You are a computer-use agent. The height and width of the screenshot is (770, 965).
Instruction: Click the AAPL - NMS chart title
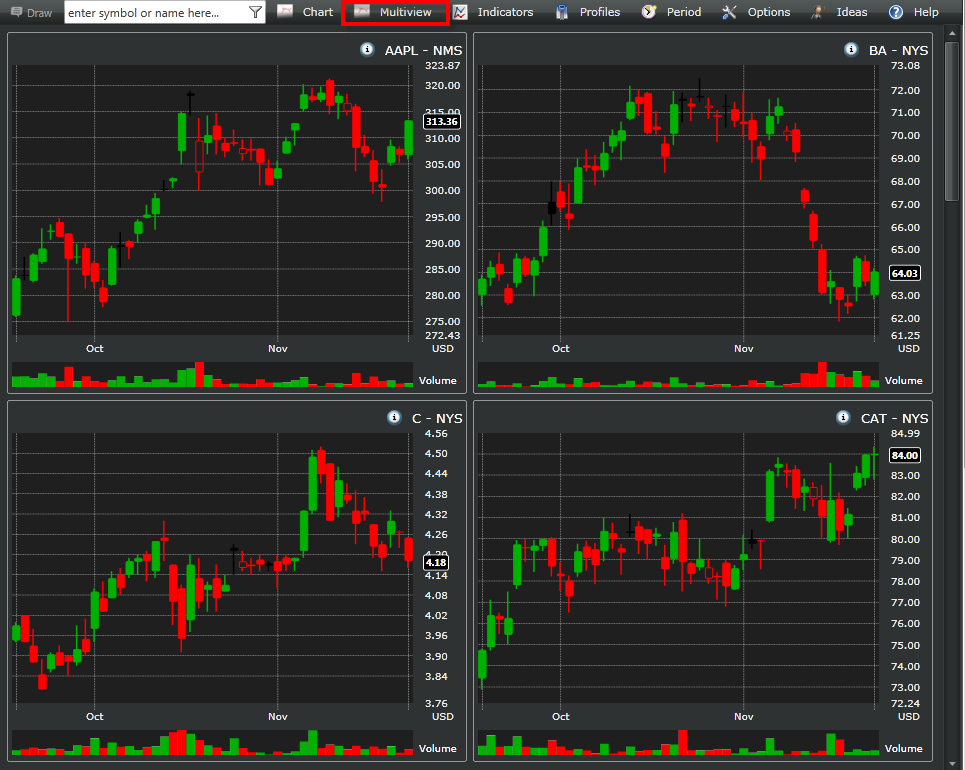pos(423,50)
